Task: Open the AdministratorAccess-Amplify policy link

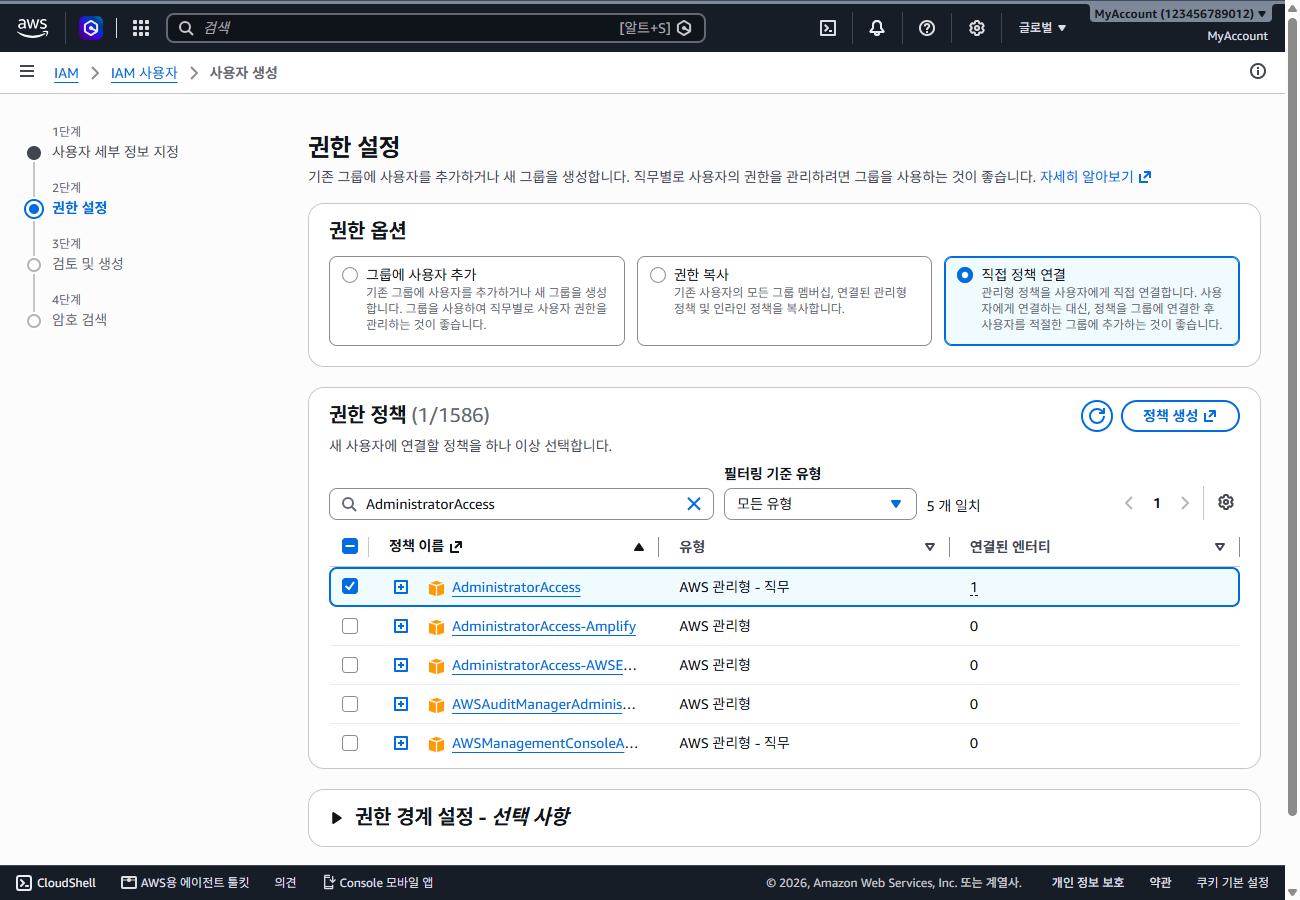Action: [x=544, y=626]
